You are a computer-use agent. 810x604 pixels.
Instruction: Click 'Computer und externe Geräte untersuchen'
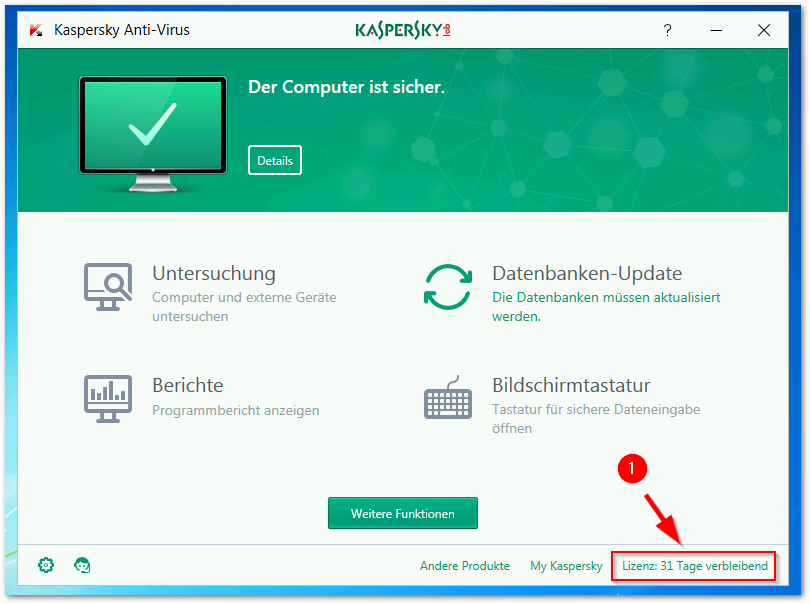[244, 307]
